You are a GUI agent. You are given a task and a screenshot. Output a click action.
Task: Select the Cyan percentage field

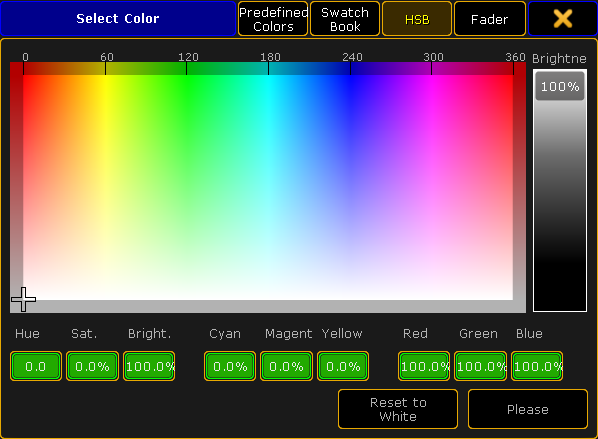(230, 366)
